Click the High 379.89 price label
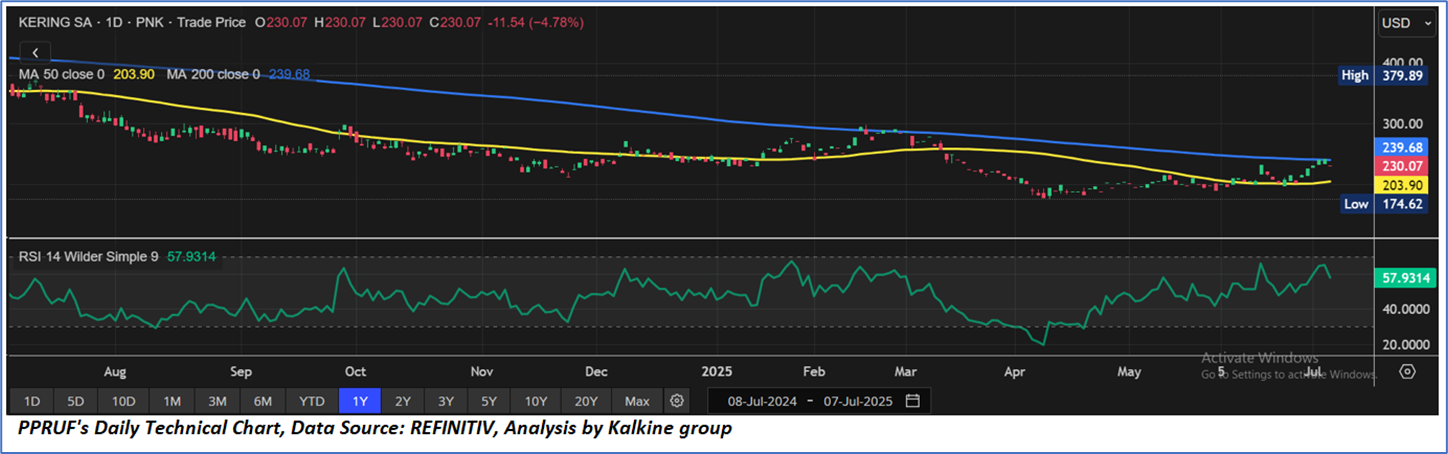The height and width of the screenshot is (454, 1448). (x=1383, y=75)
